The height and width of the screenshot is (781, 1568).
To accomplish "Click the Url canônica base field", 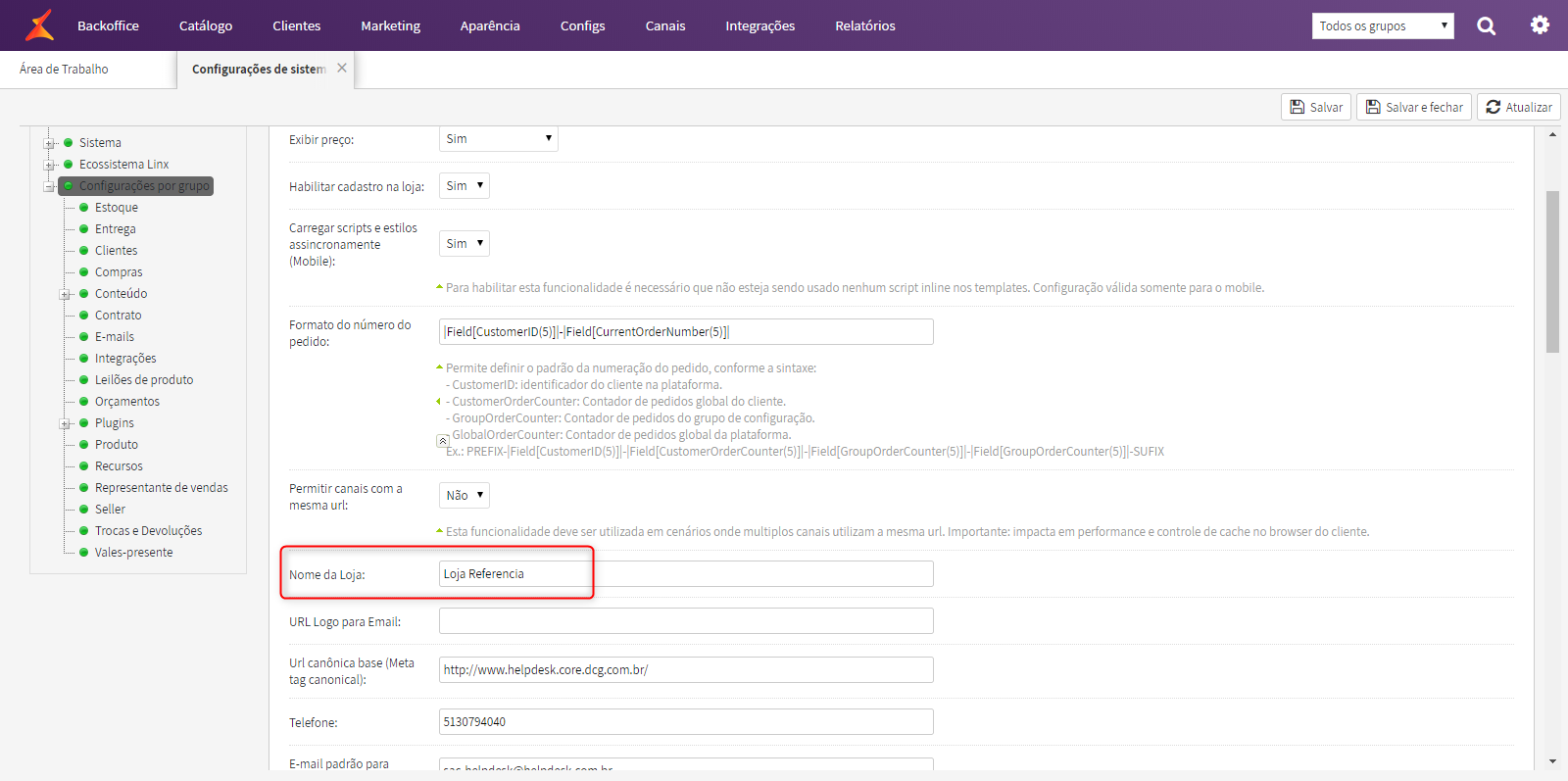I will coord(686,670).
